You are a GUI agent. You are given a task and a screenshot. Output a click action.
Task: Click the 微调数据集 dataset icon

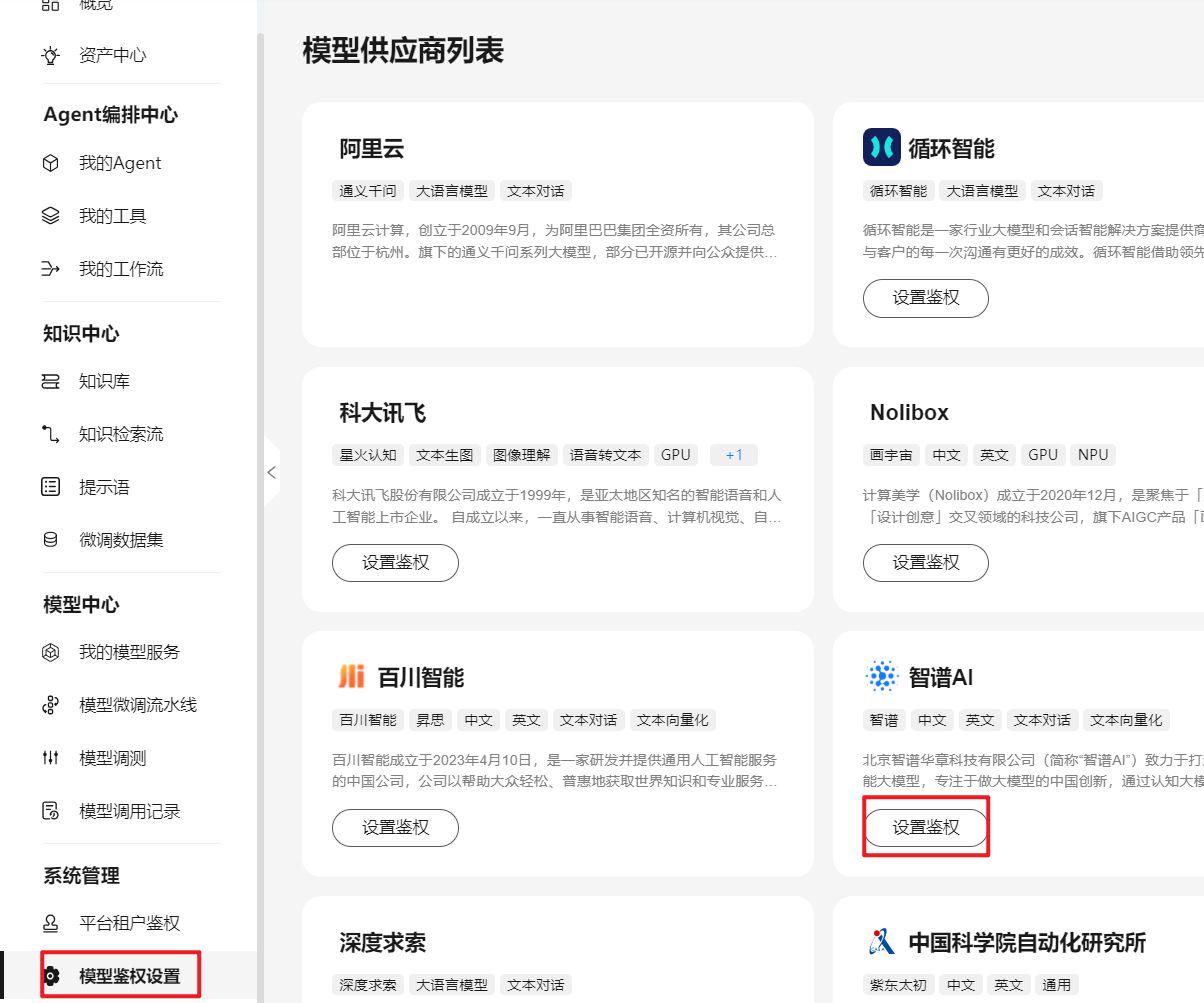click(x=51, y=540)
